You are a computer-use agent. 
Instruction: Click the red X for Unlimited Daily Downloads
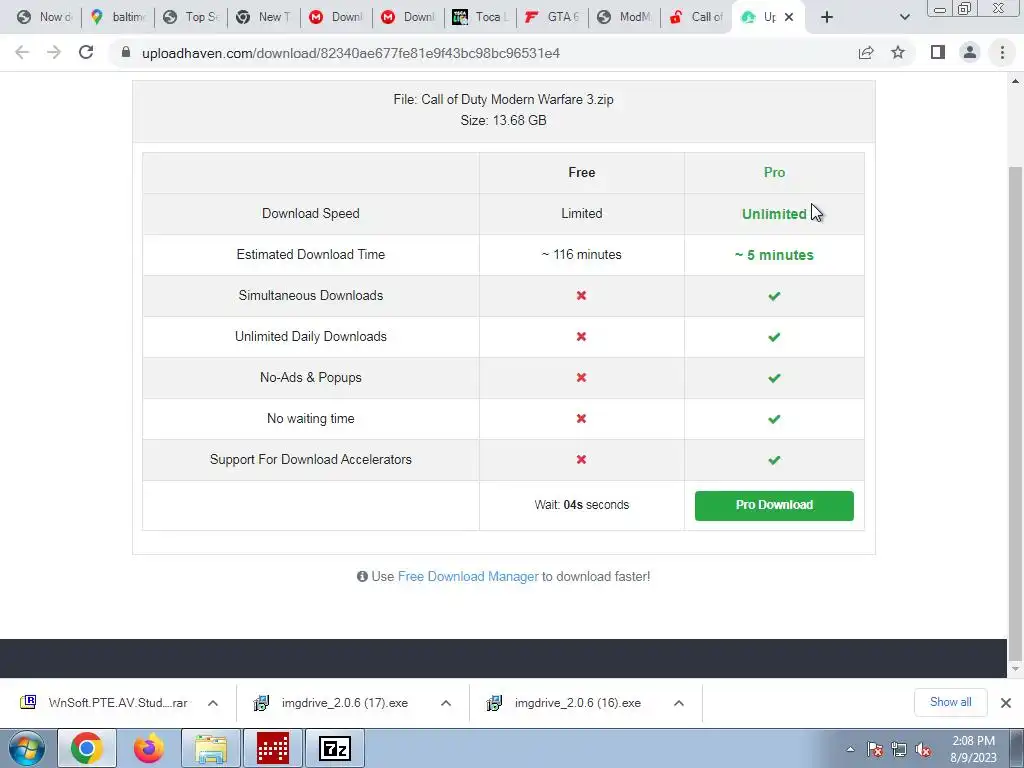coord(581,337)
